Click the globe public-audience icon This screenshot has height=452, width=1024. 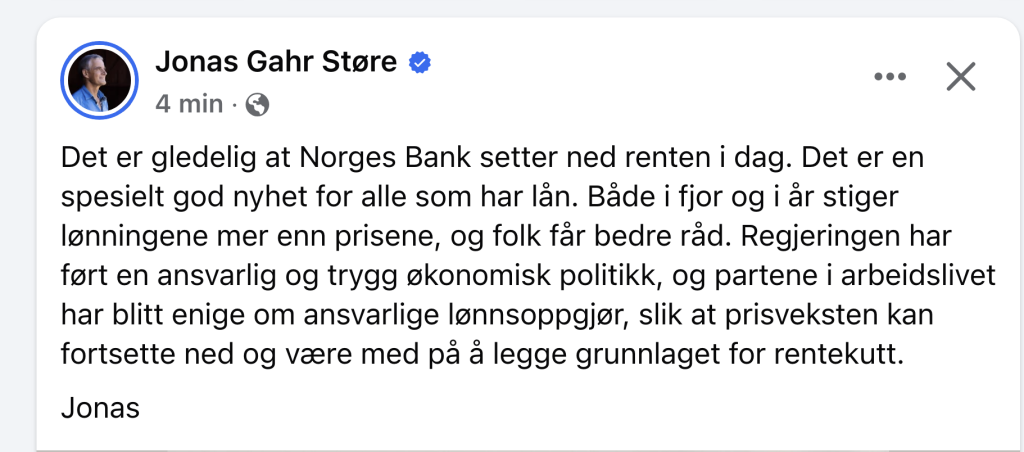[257, 103]
